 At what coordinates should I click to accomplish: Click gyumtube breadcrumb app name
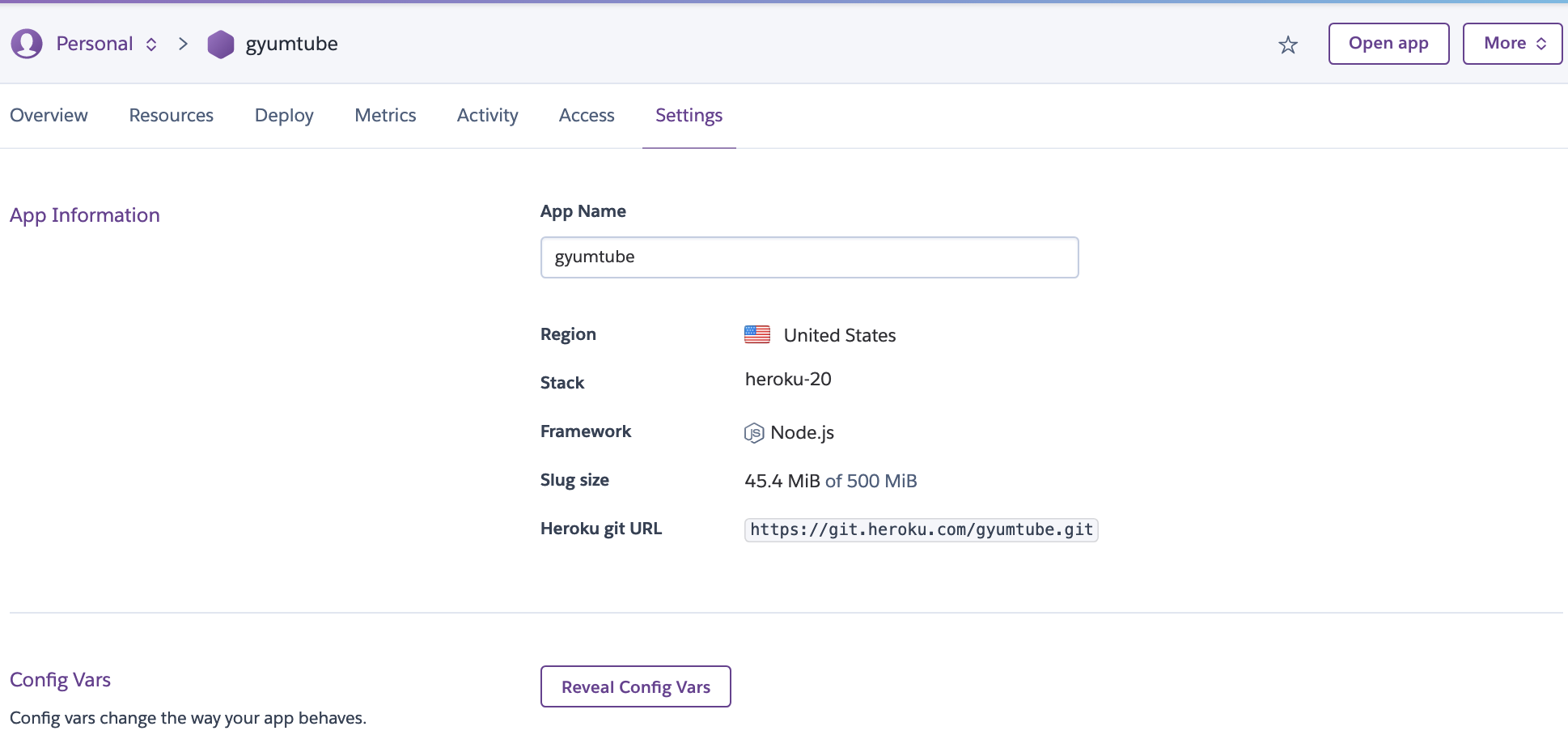click(291, 45)
